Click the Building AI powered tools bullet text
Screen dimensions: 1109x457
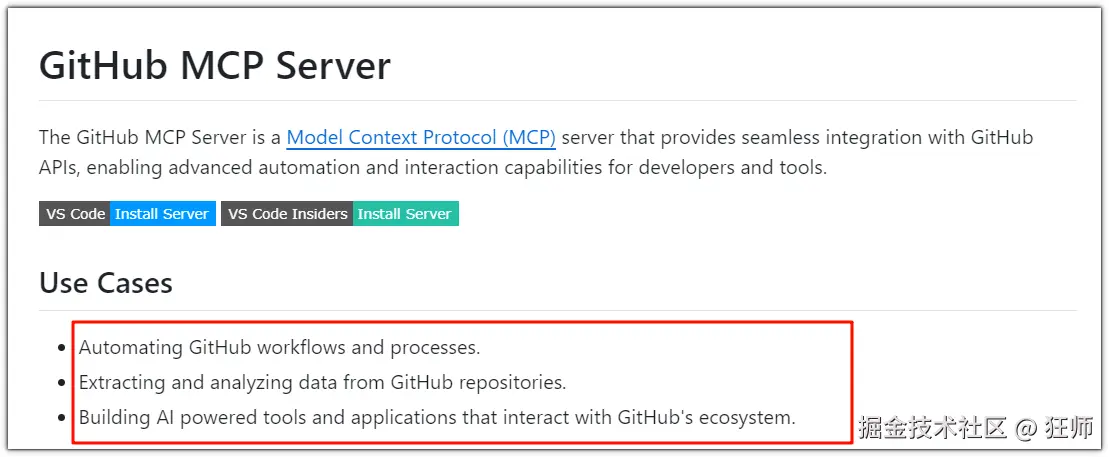(x=436, y=417)
